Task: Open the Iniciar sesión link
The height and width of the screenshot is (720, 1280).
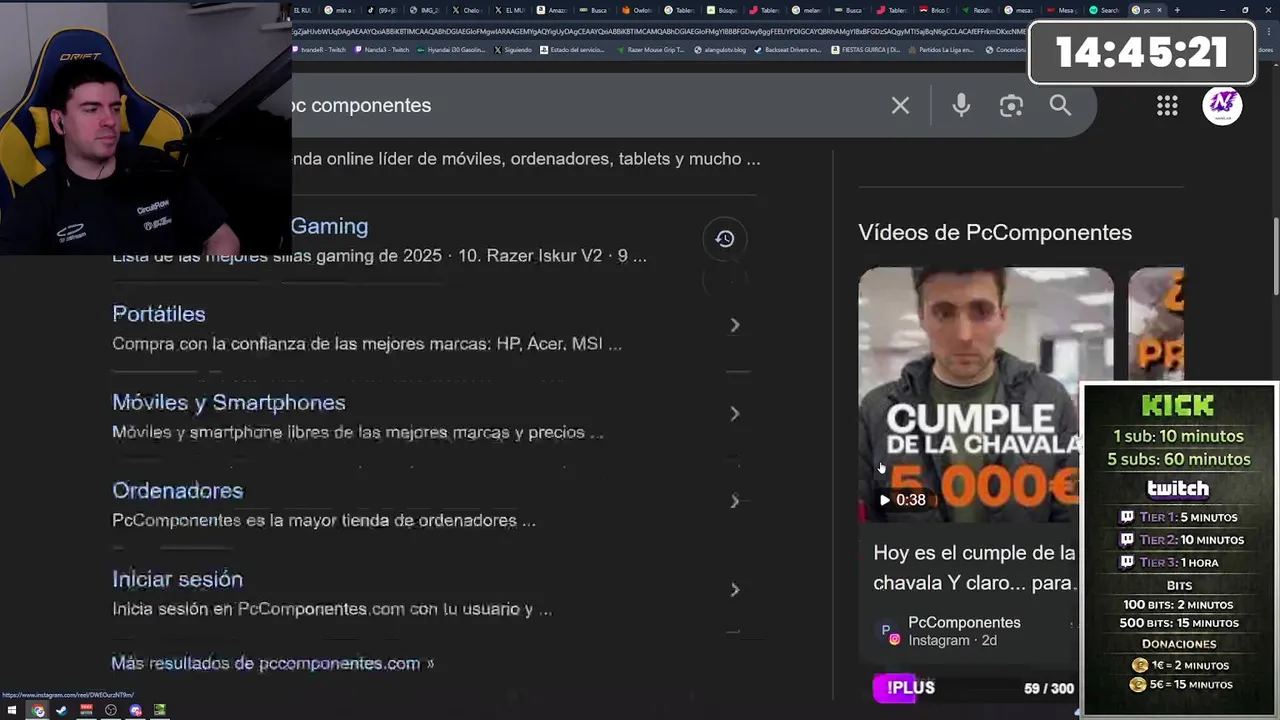Action: tap(177, 579)
